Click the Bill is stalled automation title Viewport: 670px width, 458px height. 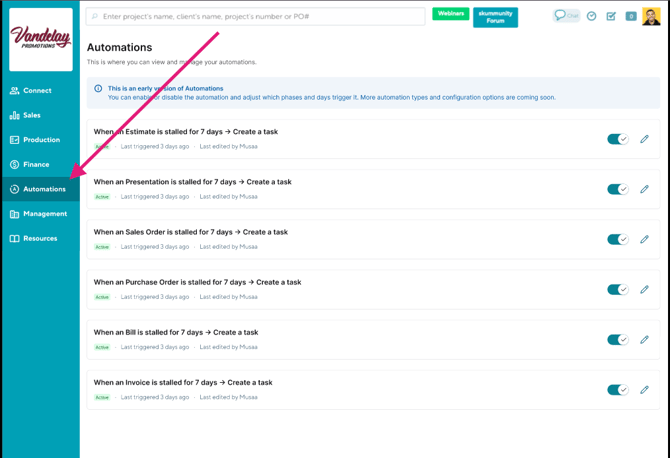176,332
